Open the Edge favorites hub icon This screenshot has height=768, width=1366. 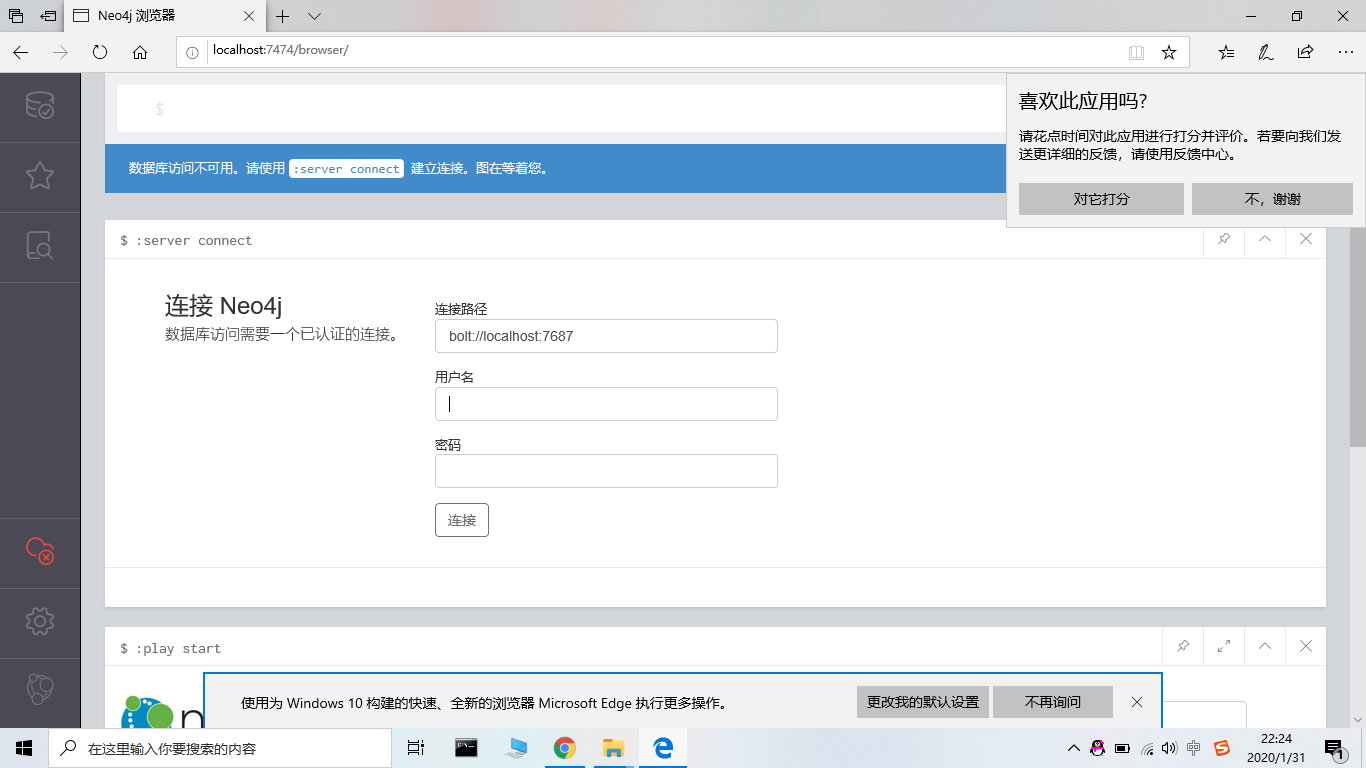1227,52
